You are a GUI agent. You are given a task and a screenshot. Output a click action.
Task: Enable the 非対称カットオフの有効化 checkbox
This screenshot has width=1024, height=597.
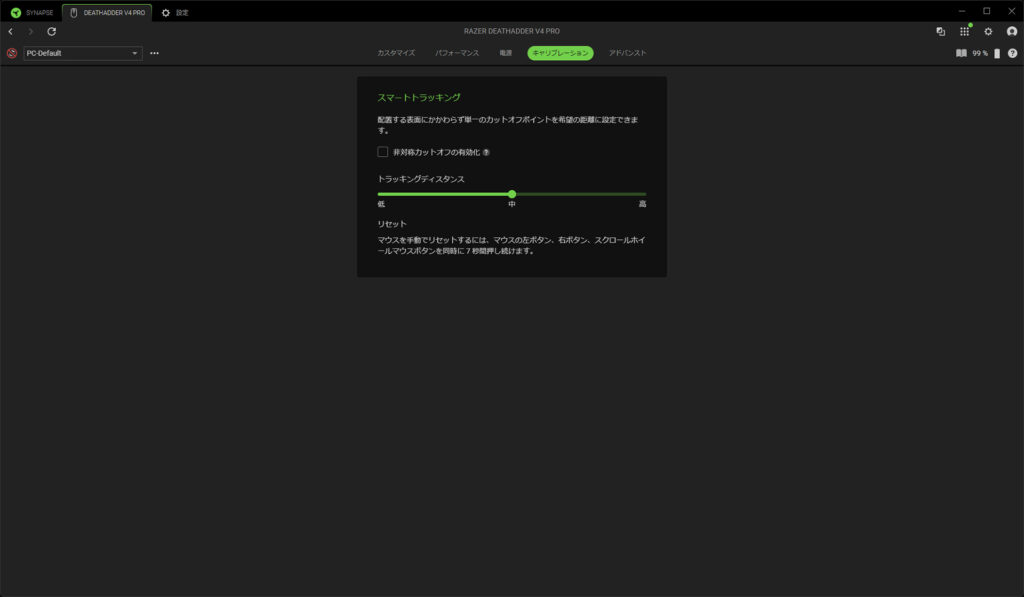(383, 152)
